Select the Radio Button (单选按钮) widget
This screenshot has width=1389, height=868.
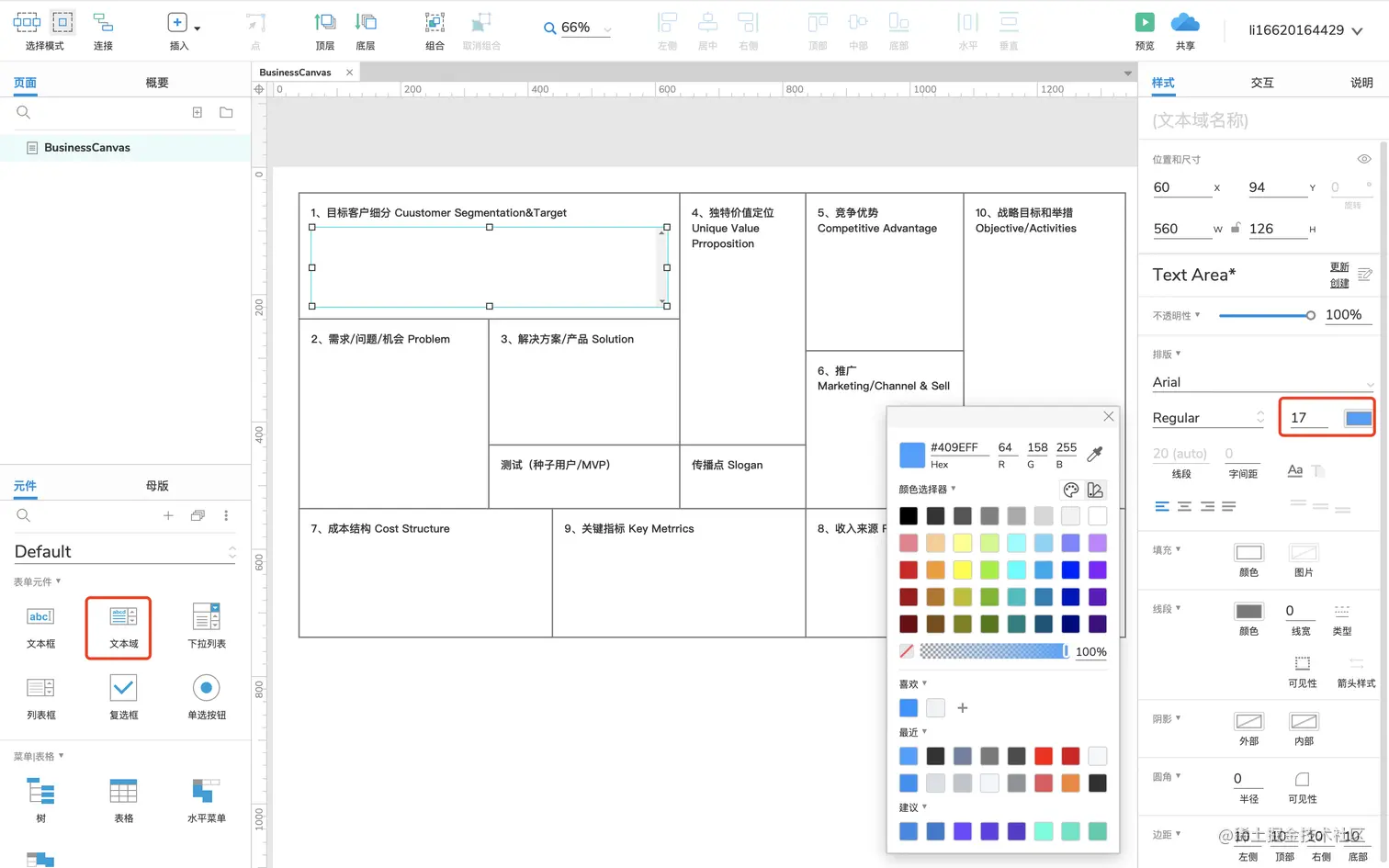coord(207,698)
